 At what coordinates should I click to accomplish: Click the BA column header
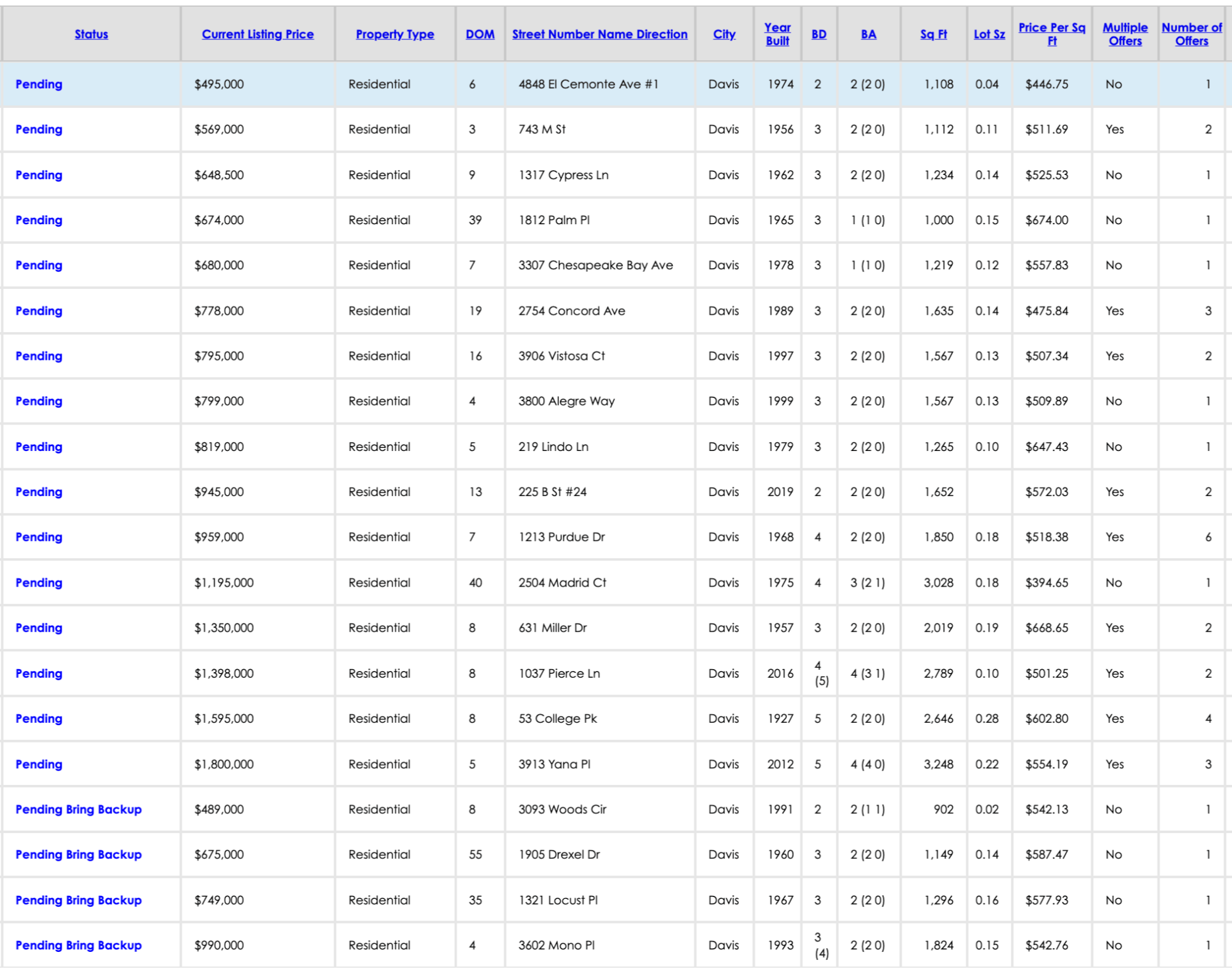(868, 35)
